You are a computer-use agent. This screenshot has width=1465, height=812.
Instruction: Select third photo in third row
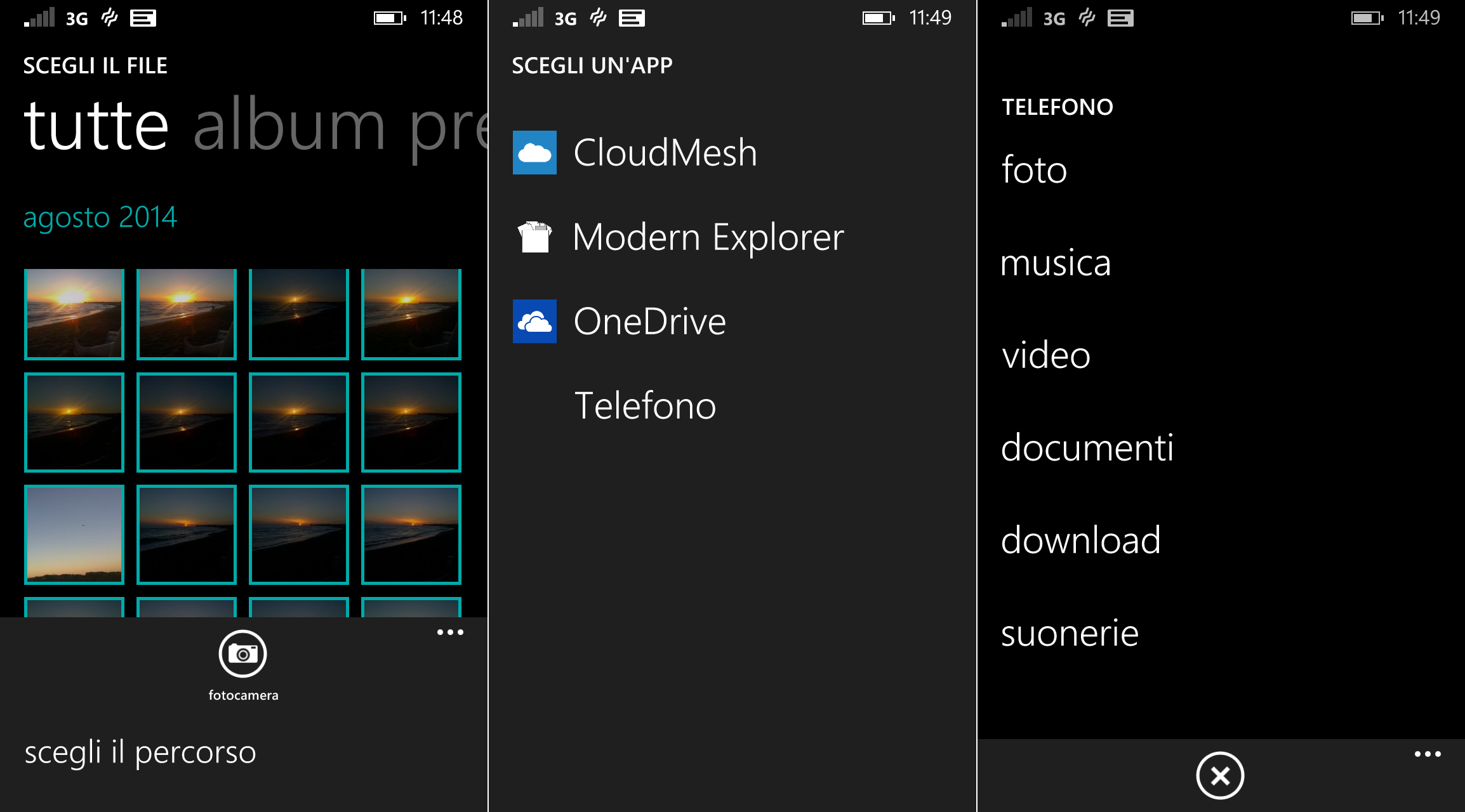pyautogui.click(x=299, y=535)
